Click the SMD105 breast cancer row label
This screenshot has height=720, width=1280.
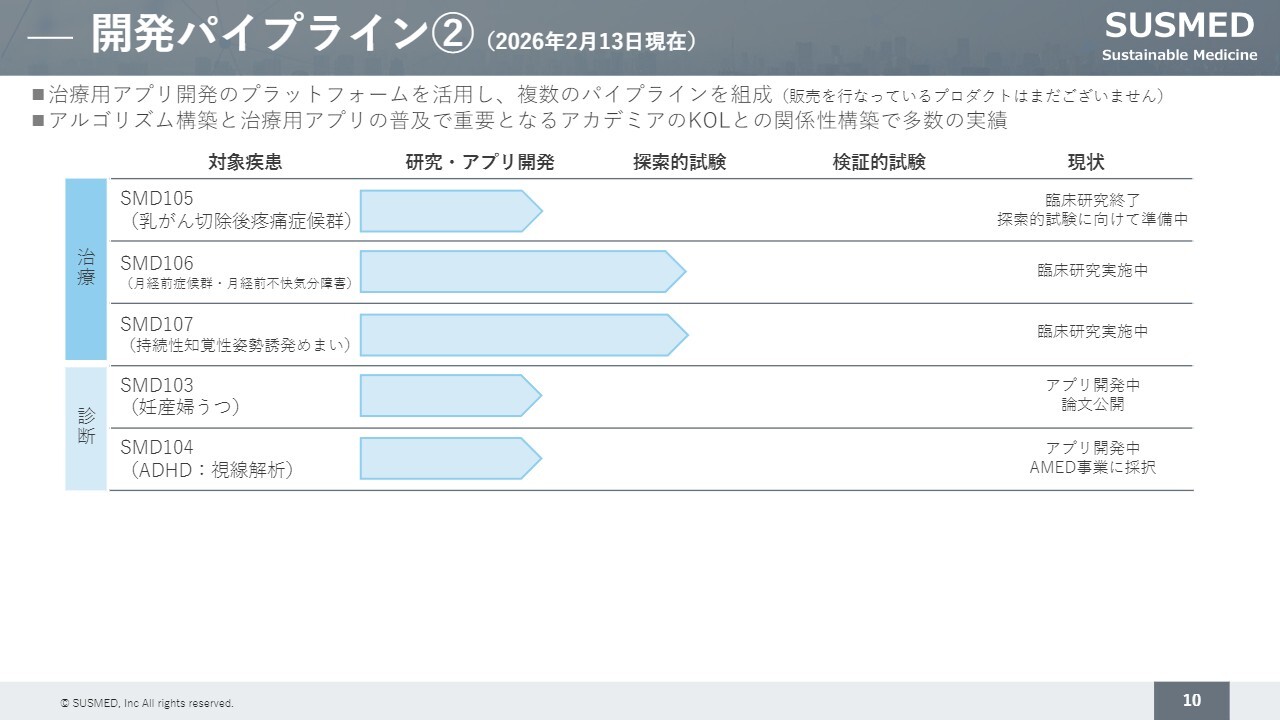pos(236,210)
